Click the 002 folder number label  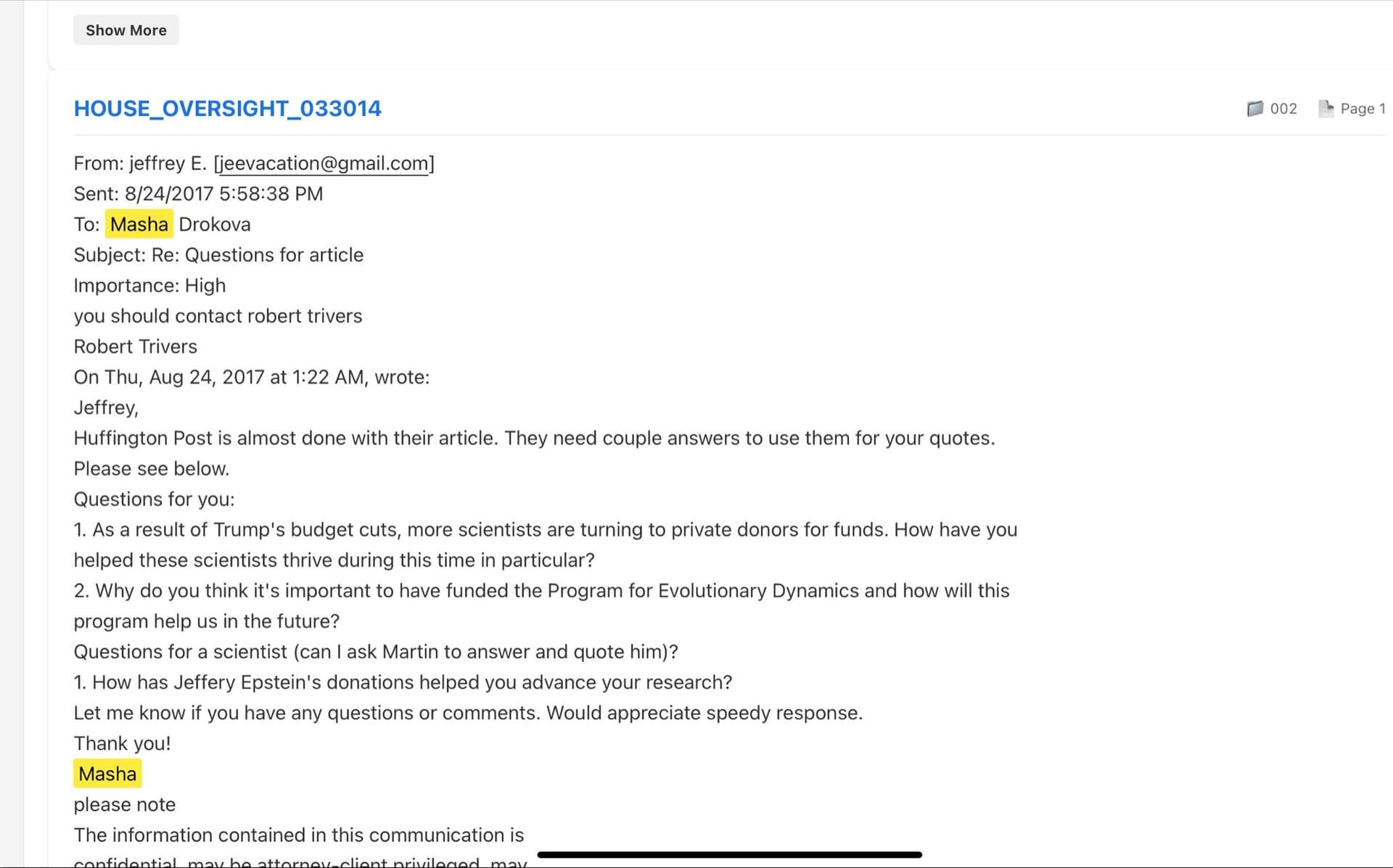tap(1283, 109)
